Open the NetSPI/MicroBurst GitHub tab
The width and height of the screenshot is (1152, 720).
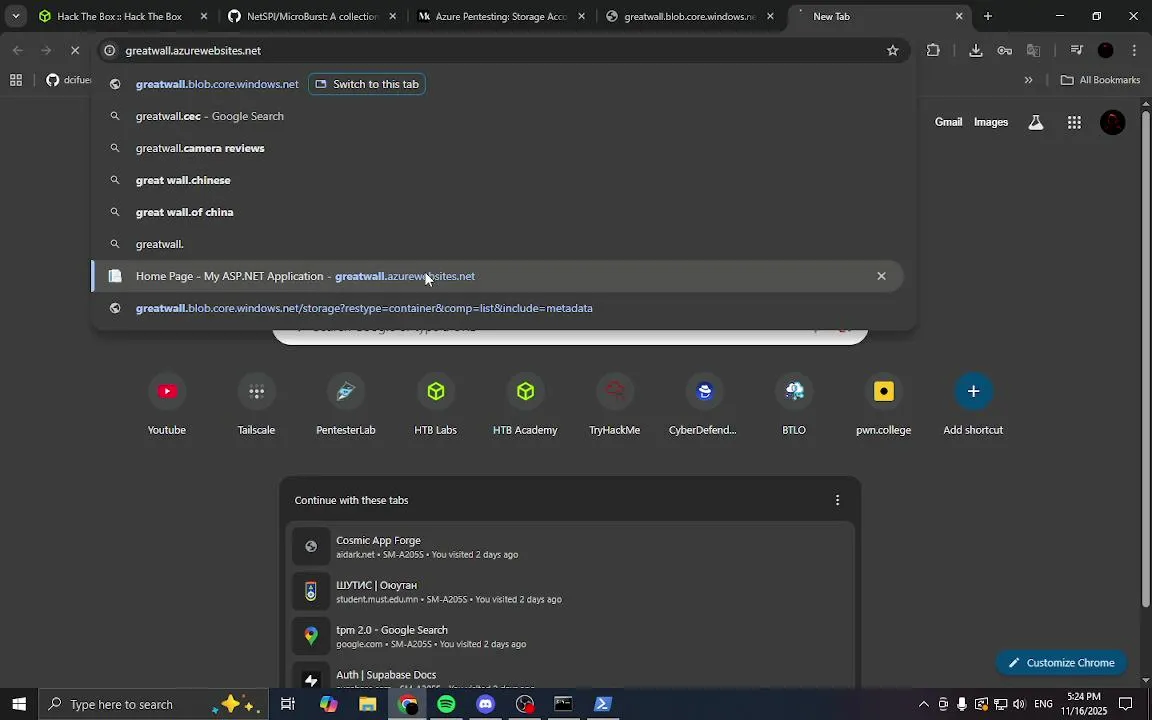[312, 16]
